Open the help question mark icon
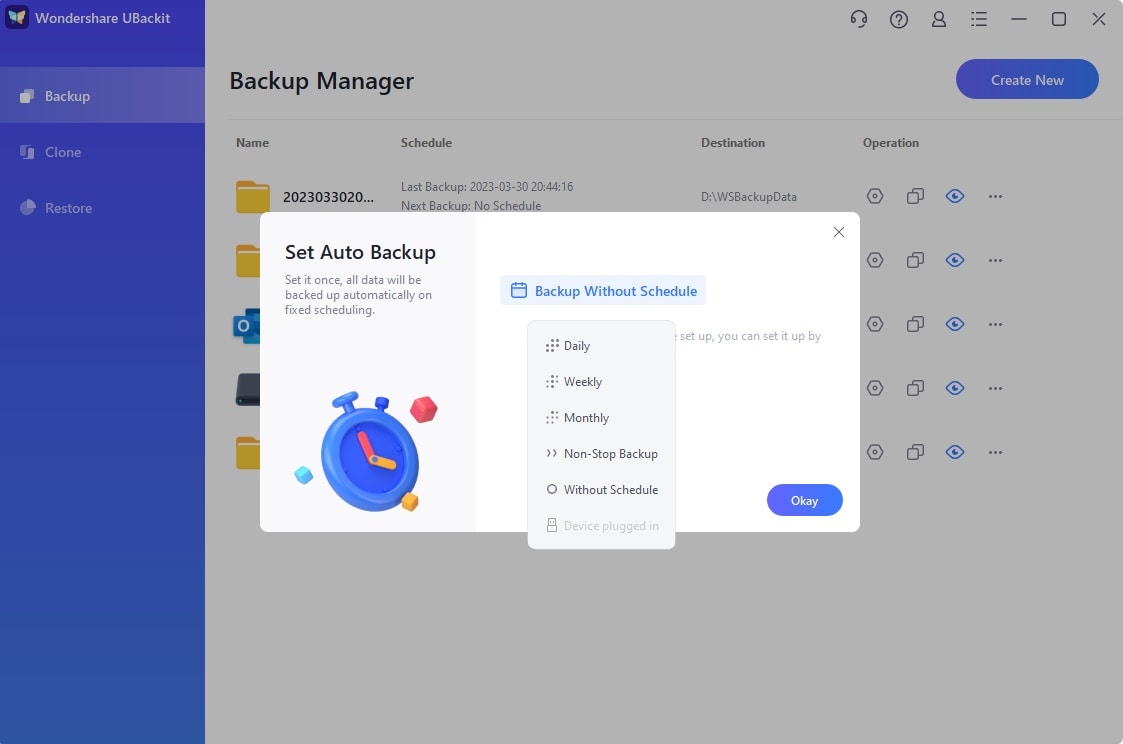 click(x=899, y=19)
